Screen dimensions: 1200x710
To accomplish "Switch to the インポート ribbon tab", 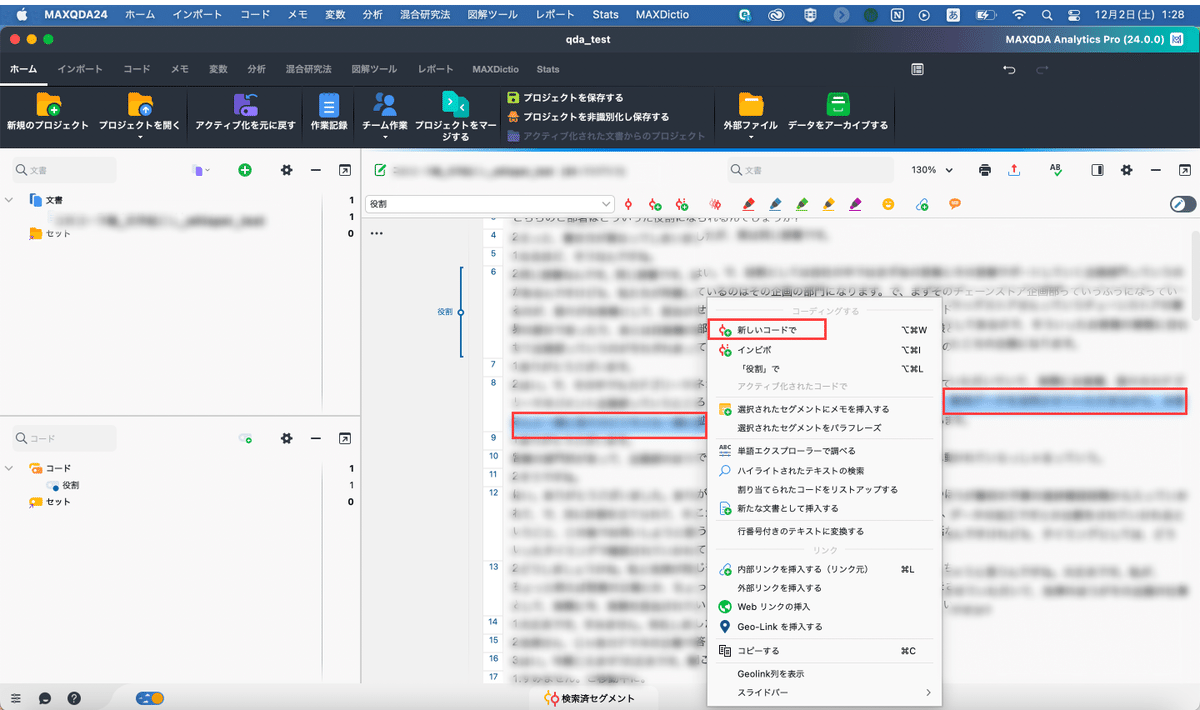I will point(80,69).
